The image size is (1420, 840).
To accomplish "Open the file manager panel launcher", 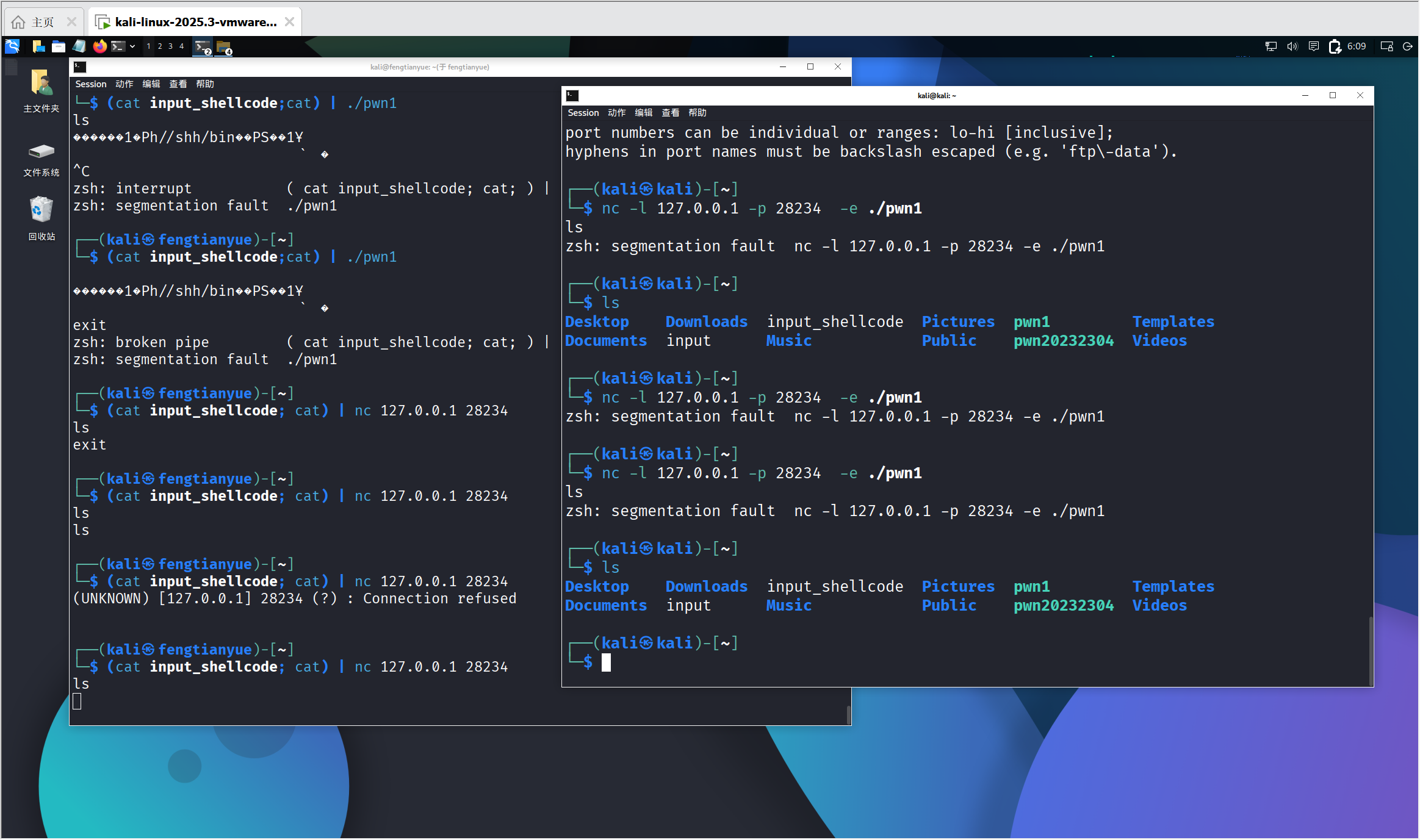I will click(x=59, y=46).
